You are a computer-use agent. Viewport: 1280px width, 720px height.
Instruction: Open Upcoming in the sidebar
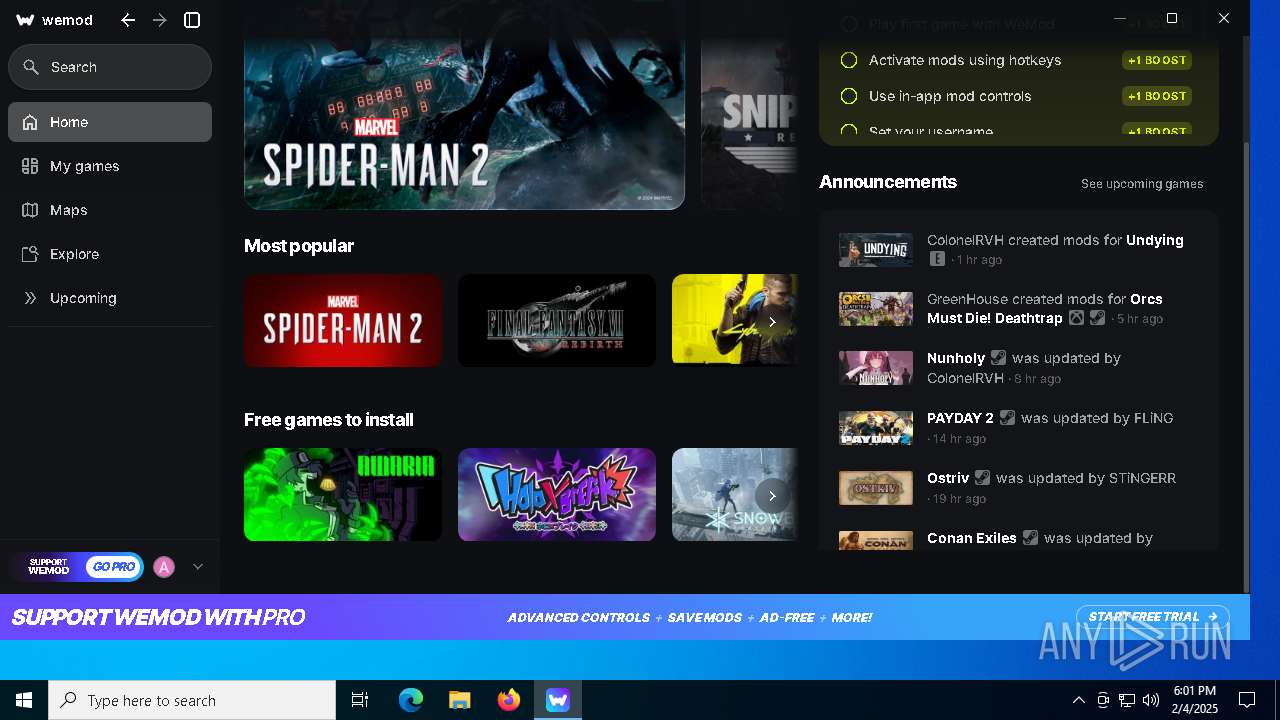coord(110,298)
